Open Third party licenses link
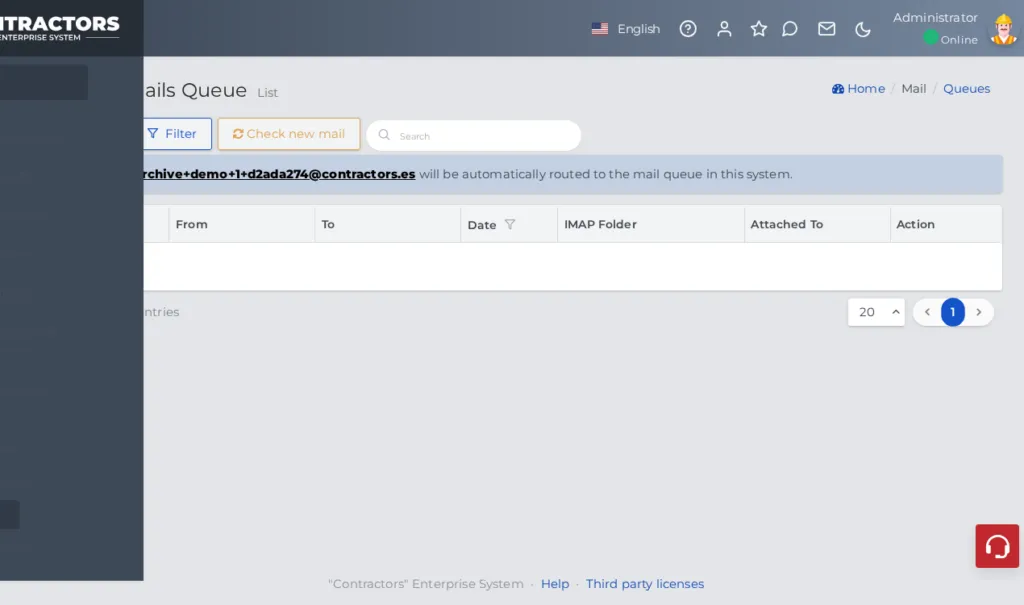The height and width of the screenshot is (605, 1024). click(645, 584)
